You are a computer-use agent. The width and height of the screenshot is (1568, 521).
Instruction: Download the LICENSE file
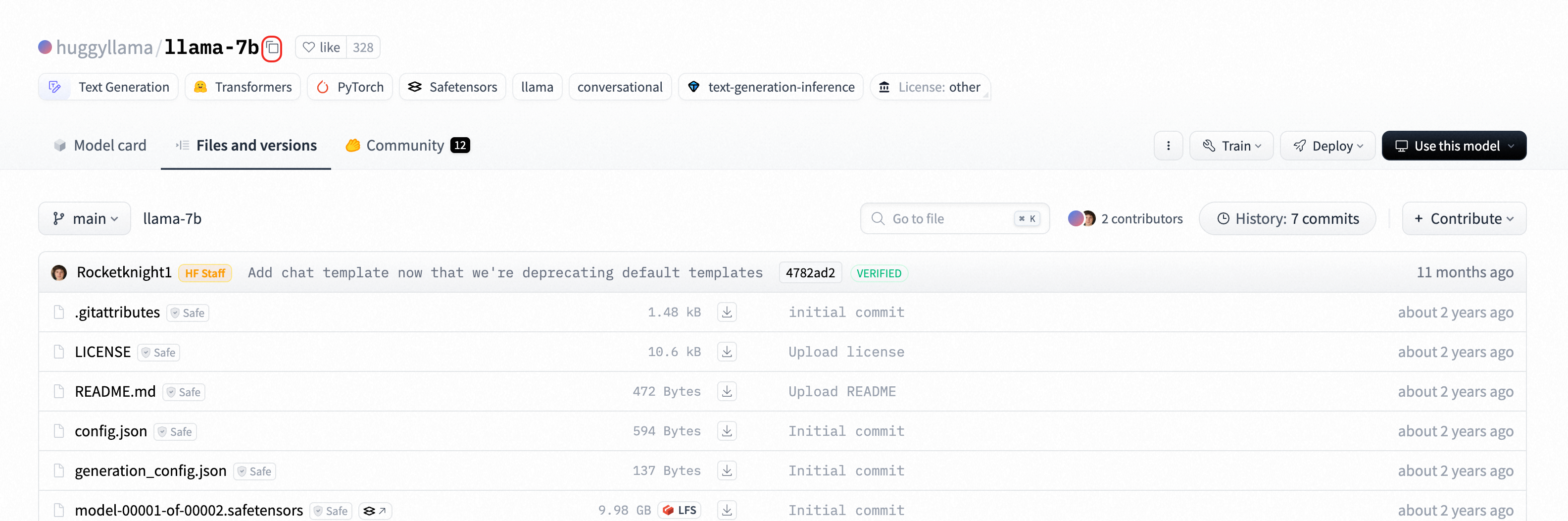click(x=727, y=352)
